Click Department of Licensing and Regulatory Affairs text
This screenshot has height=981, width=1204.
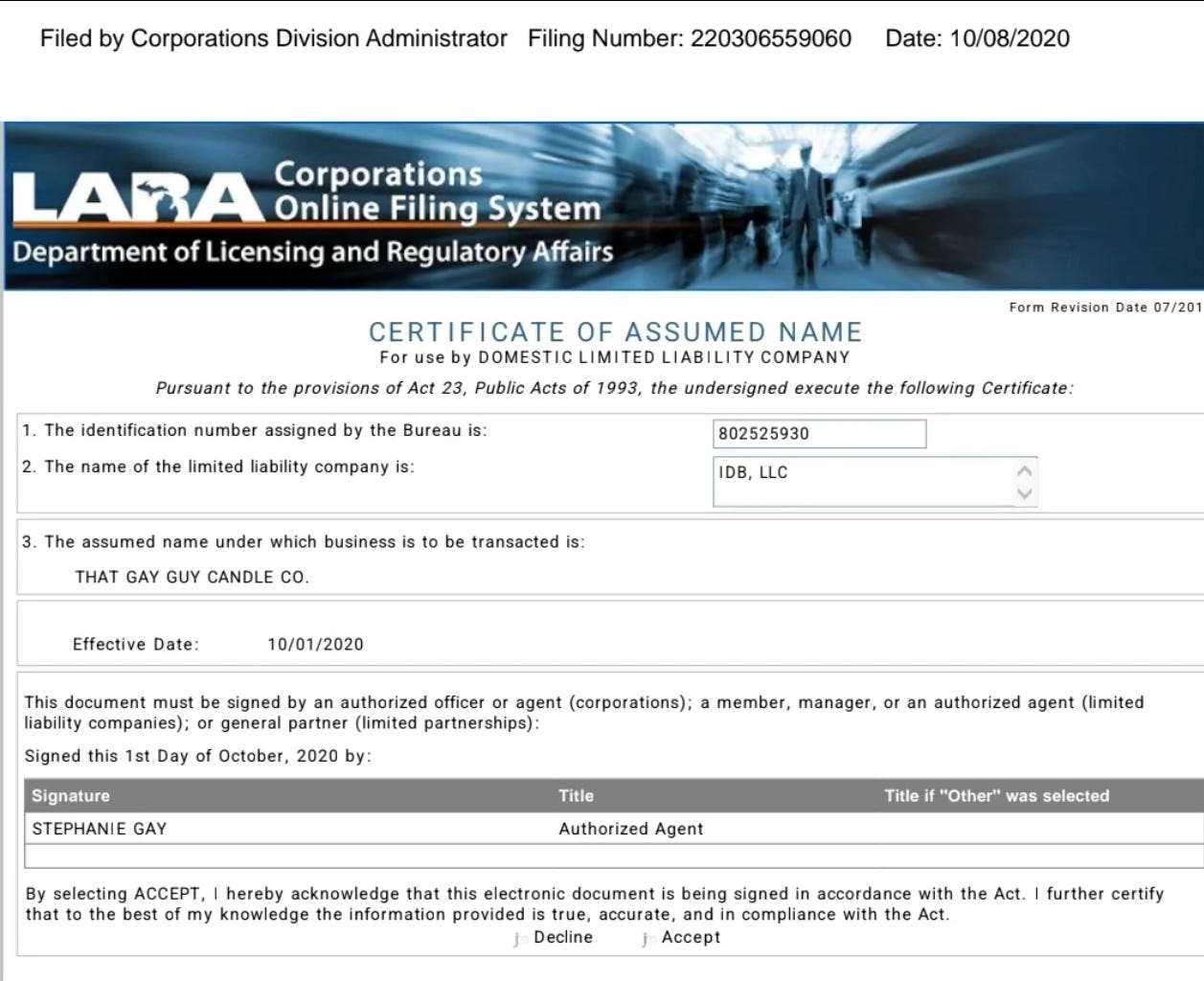tap(312, 252)
